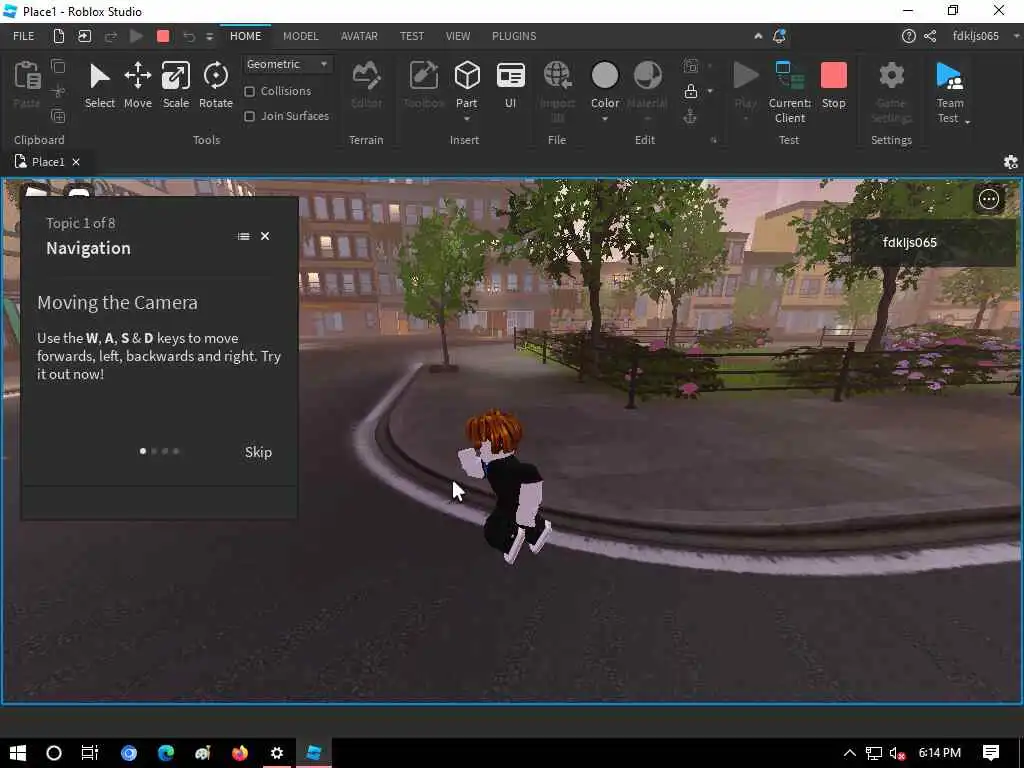Click the Duplicate icon in Clipboard group
Screen dimensions: 1024x768
[x=58, y=116]
